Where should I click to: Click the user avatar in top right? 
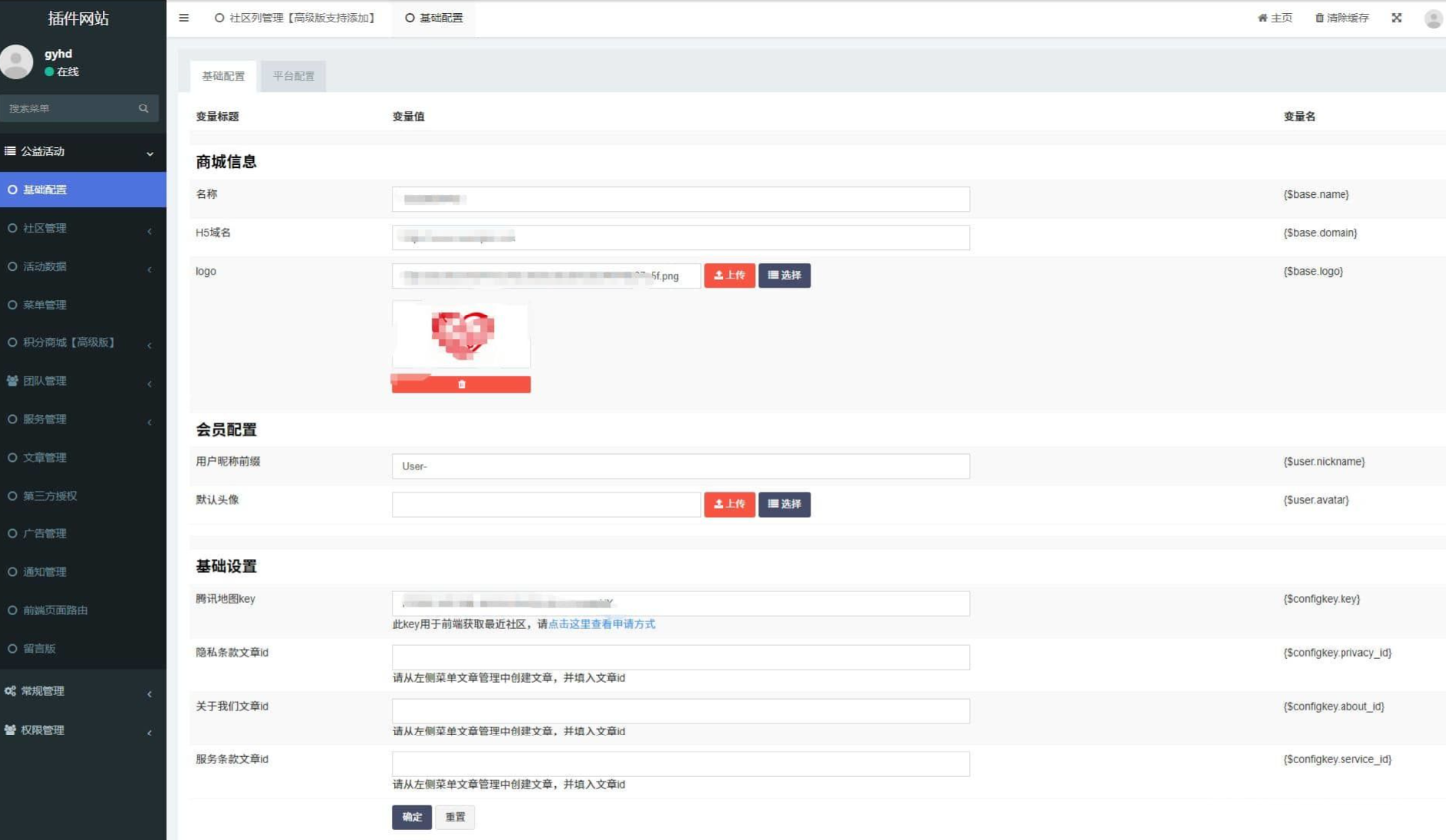(1433, 19)
